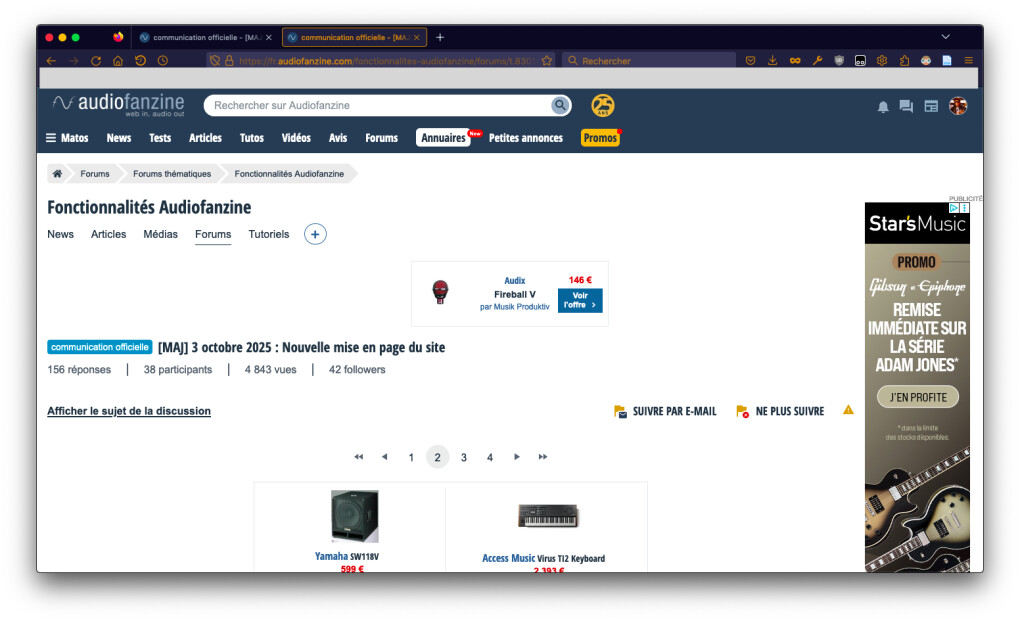Click the Fonctionnalités Audiofanzine breadcrumb
This screenshot has width=1020, height=621.
click(289, 174)
